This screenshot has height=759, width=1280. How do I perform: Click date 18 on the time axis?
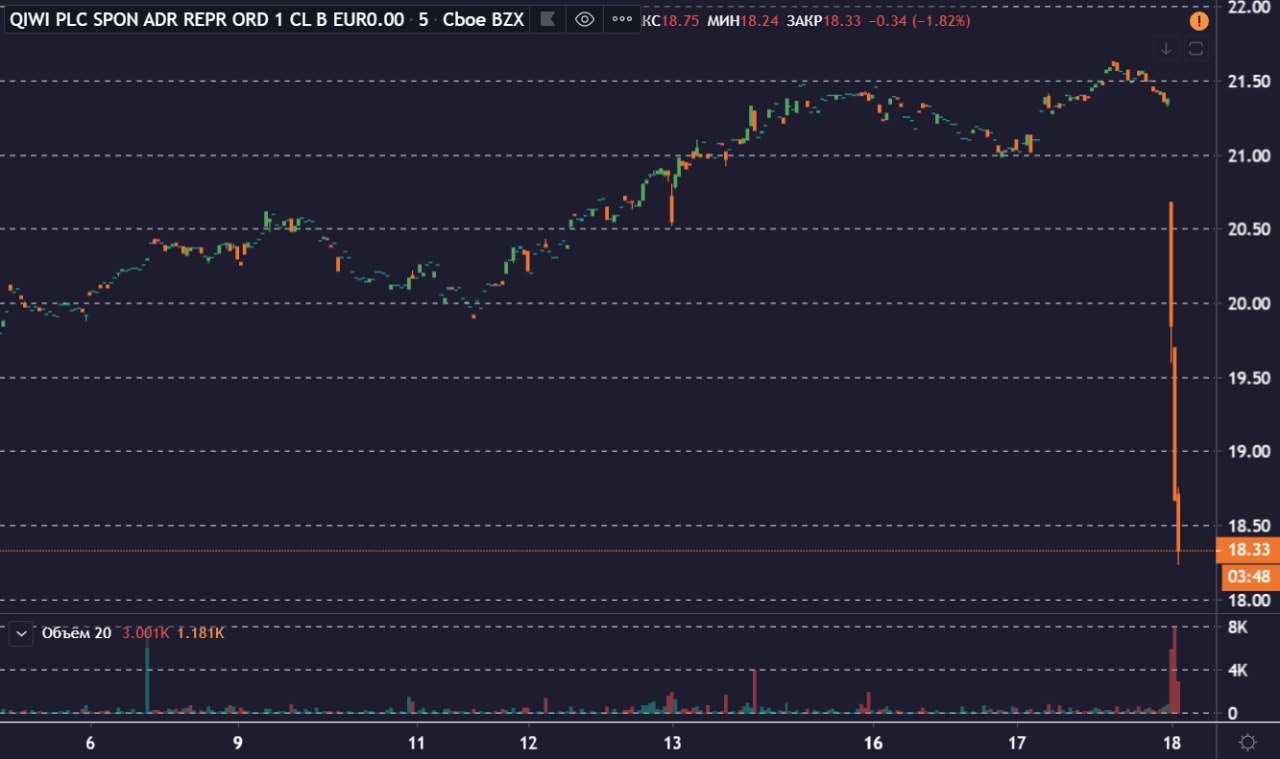[x=1173, y=743]
